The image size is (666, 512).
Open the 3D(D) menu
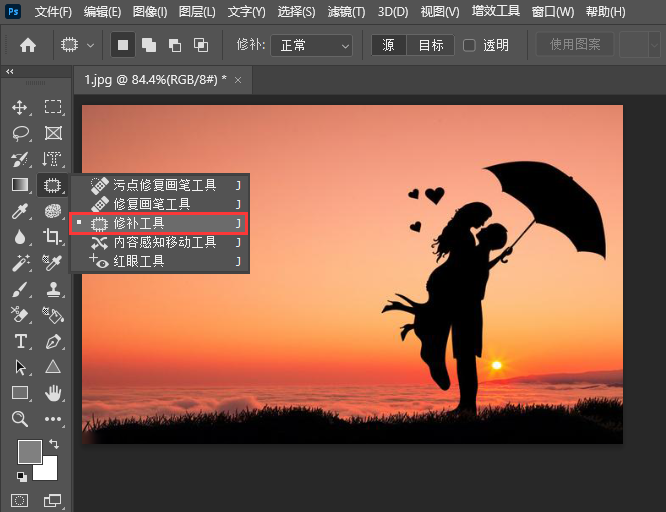click(x=393, y=12)
